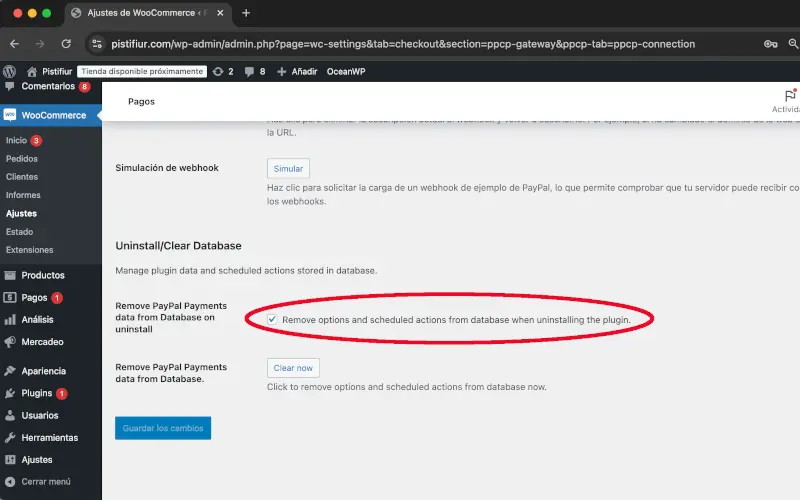
Task: Click the Apariencia paintbrush icon
Action: click(x=10, y=371)
